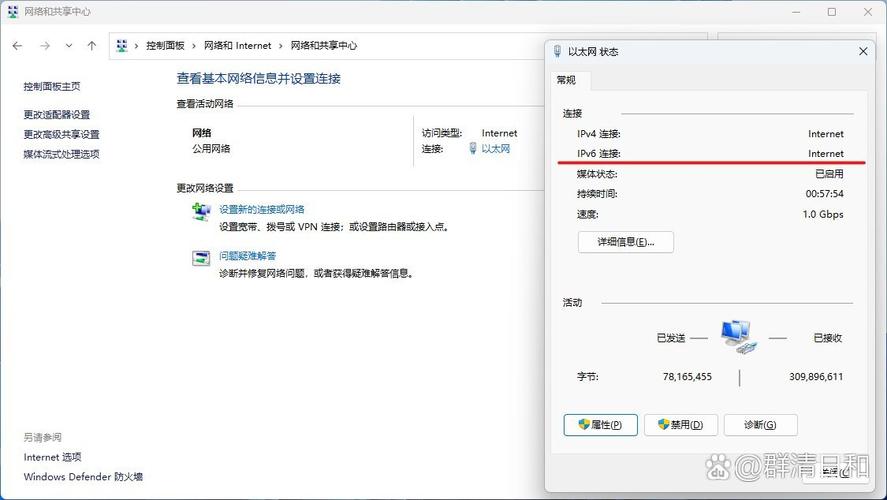Click the 媒体状态 value 已启用
The image size is (887, 500).
tap(829, 174)
